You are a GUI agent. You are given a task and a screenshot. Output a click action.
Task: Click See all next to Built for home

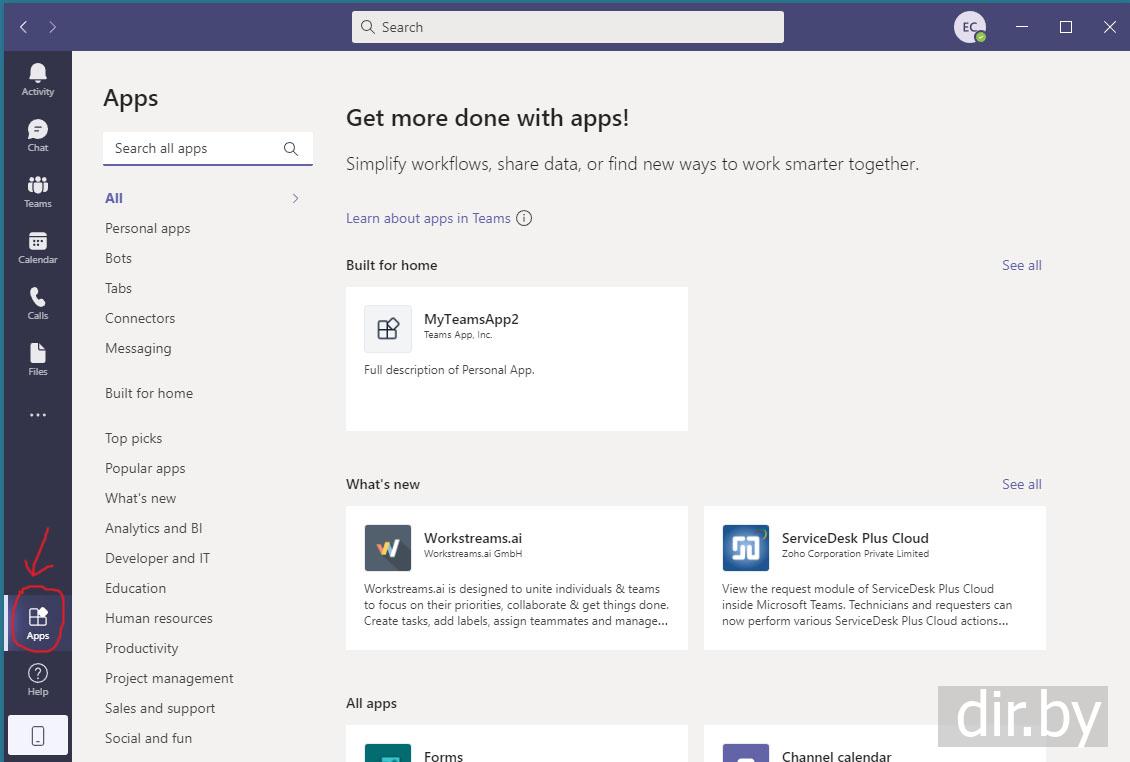point(1021,265)
